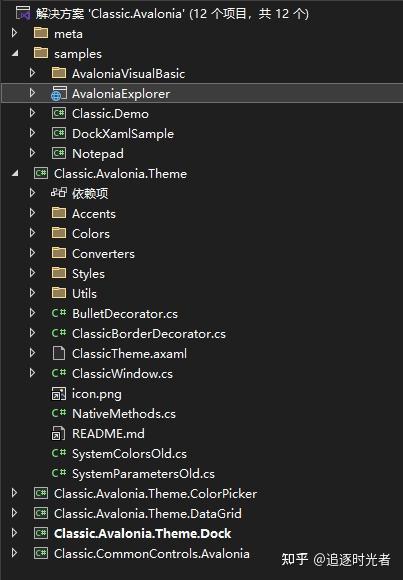Click the meta folder icon

tap(41, 33)
